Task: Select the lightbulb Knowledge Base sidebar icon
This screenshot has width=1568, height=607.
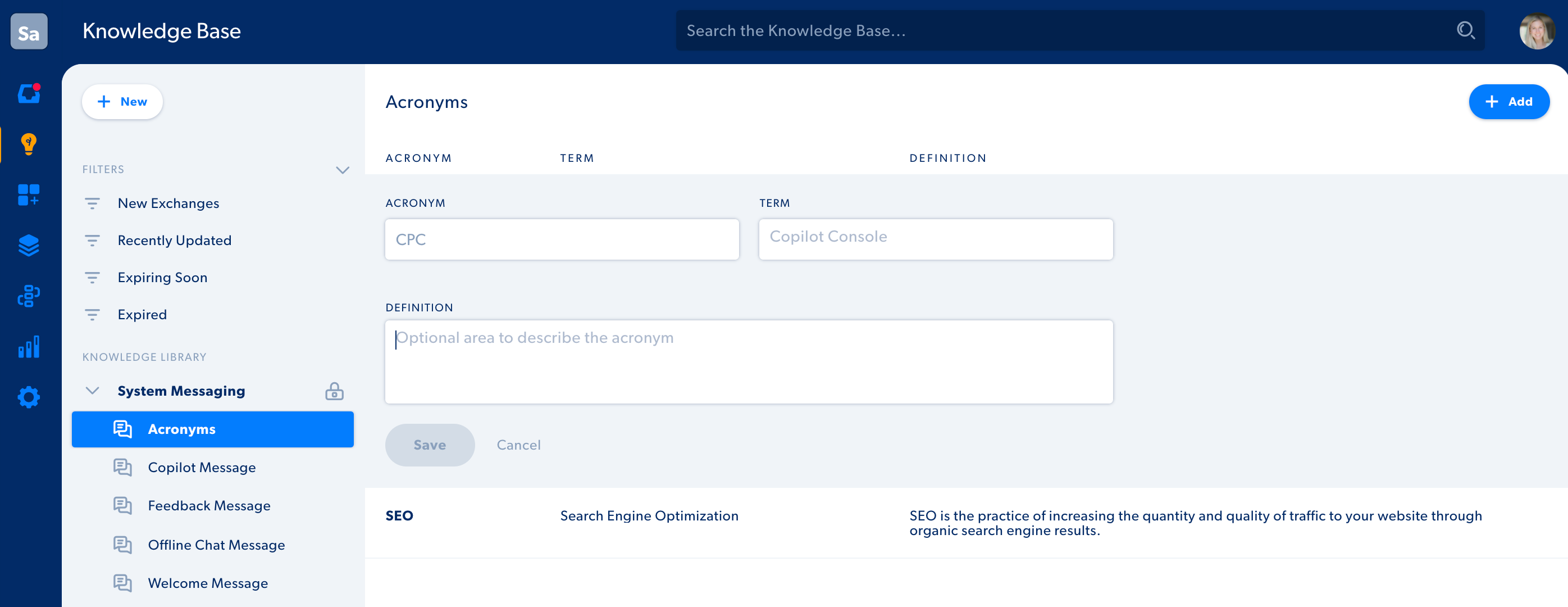Action: (x=29, y=144)
